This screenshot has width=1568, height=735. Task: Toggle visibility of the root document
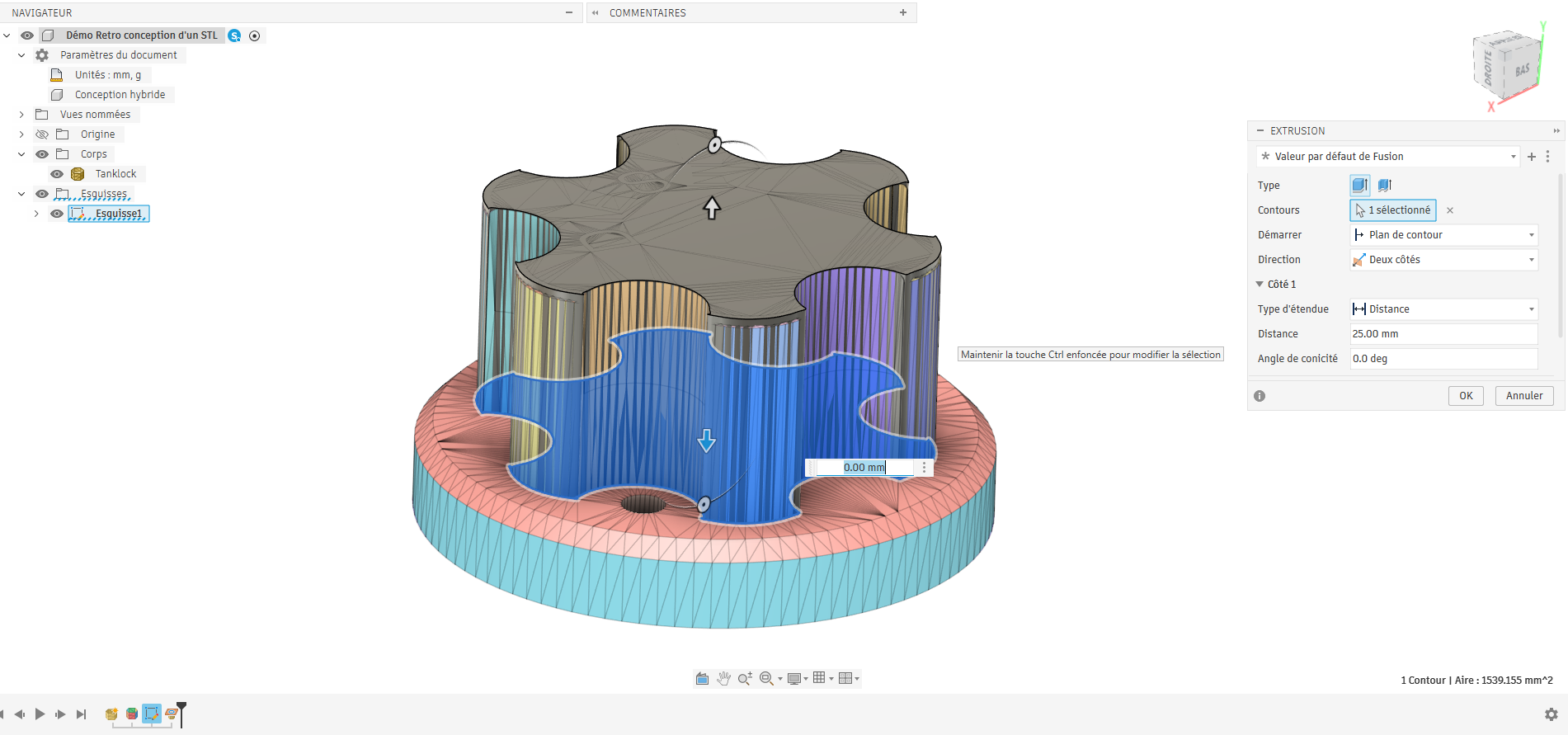27,35
